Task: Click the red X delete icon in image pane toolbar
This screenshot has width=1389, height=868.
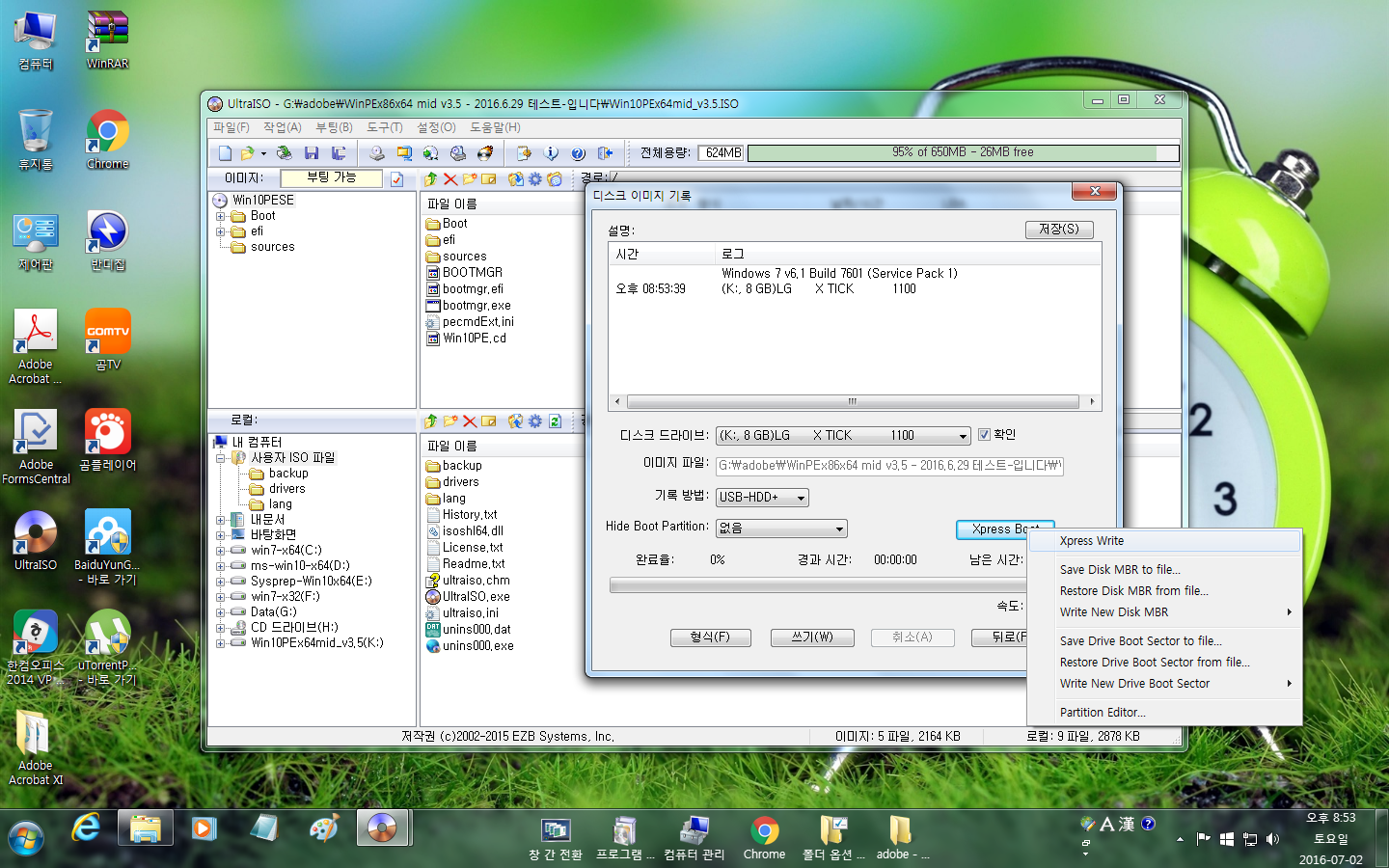Action: click(450, 178)
